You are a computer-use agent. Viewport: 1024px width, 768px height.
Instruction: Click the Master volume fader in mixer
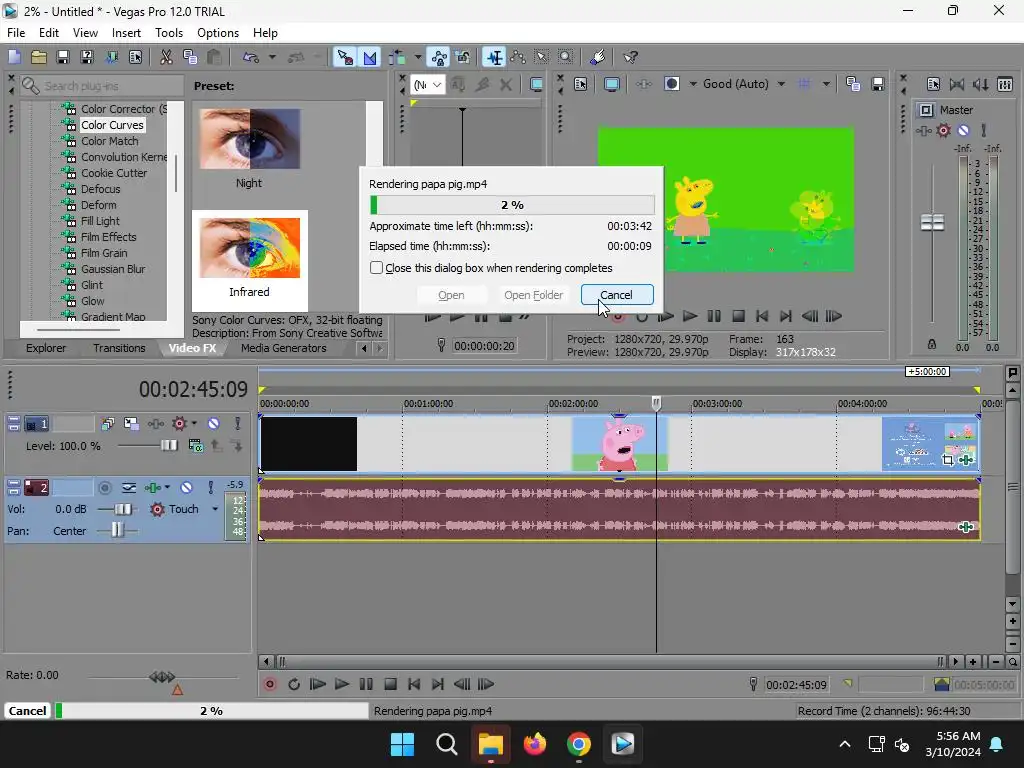pyautogui.click(x=932, y=222)
